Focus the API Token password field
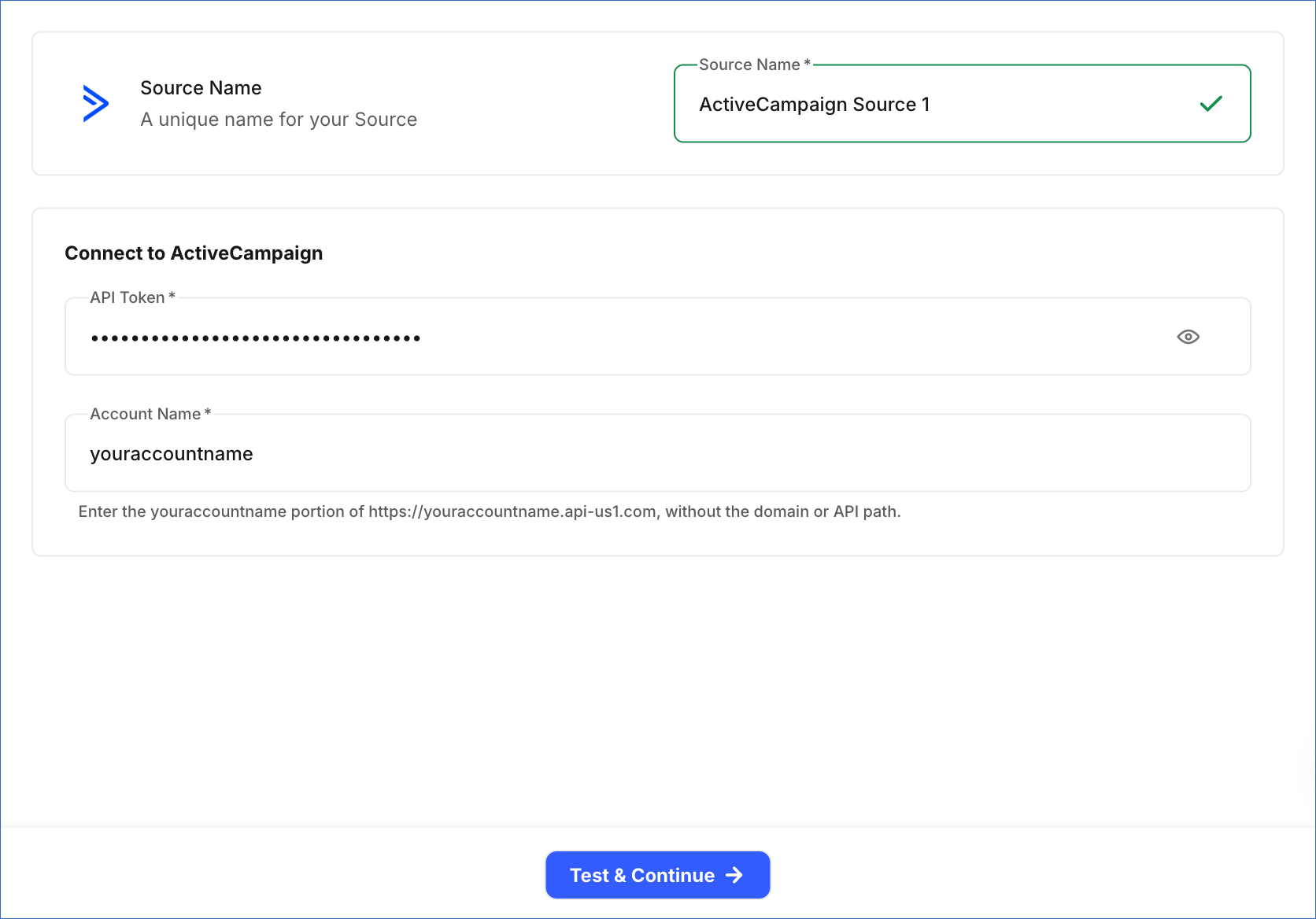This screenshot has width=1316, height=919. coord(657,337)
